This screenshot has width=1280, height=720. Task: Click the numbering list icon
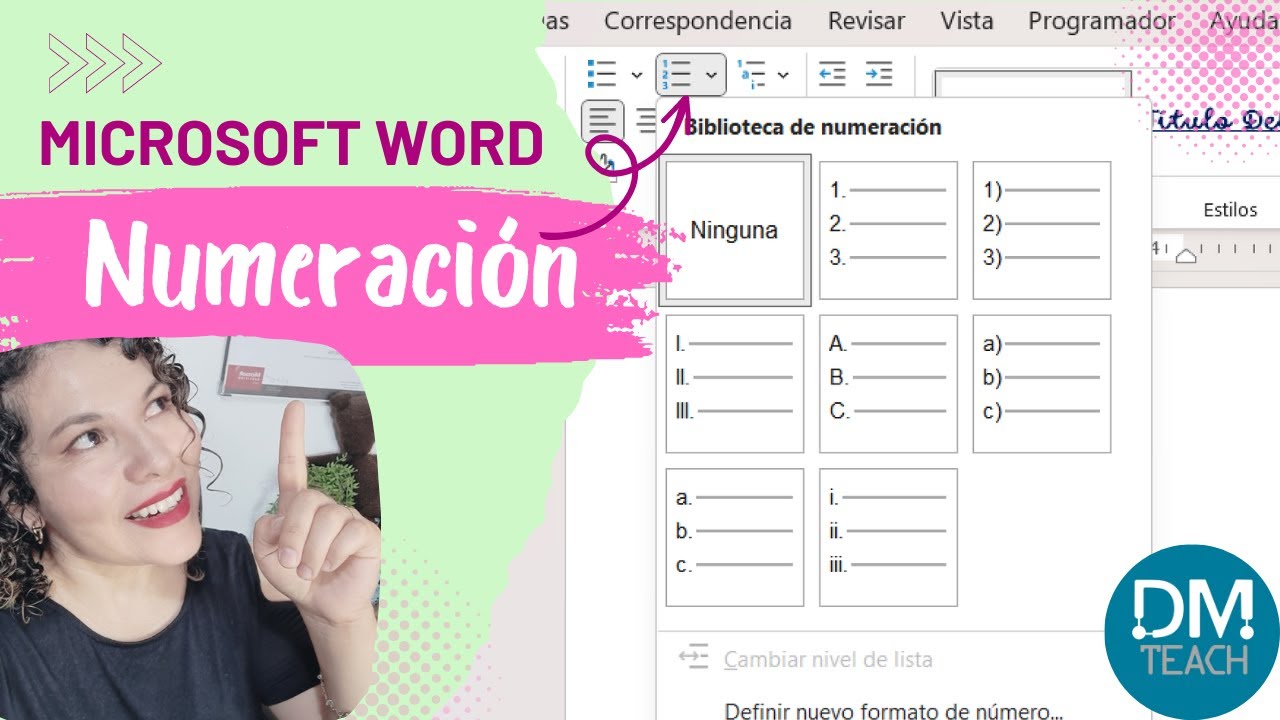(679, 75)
